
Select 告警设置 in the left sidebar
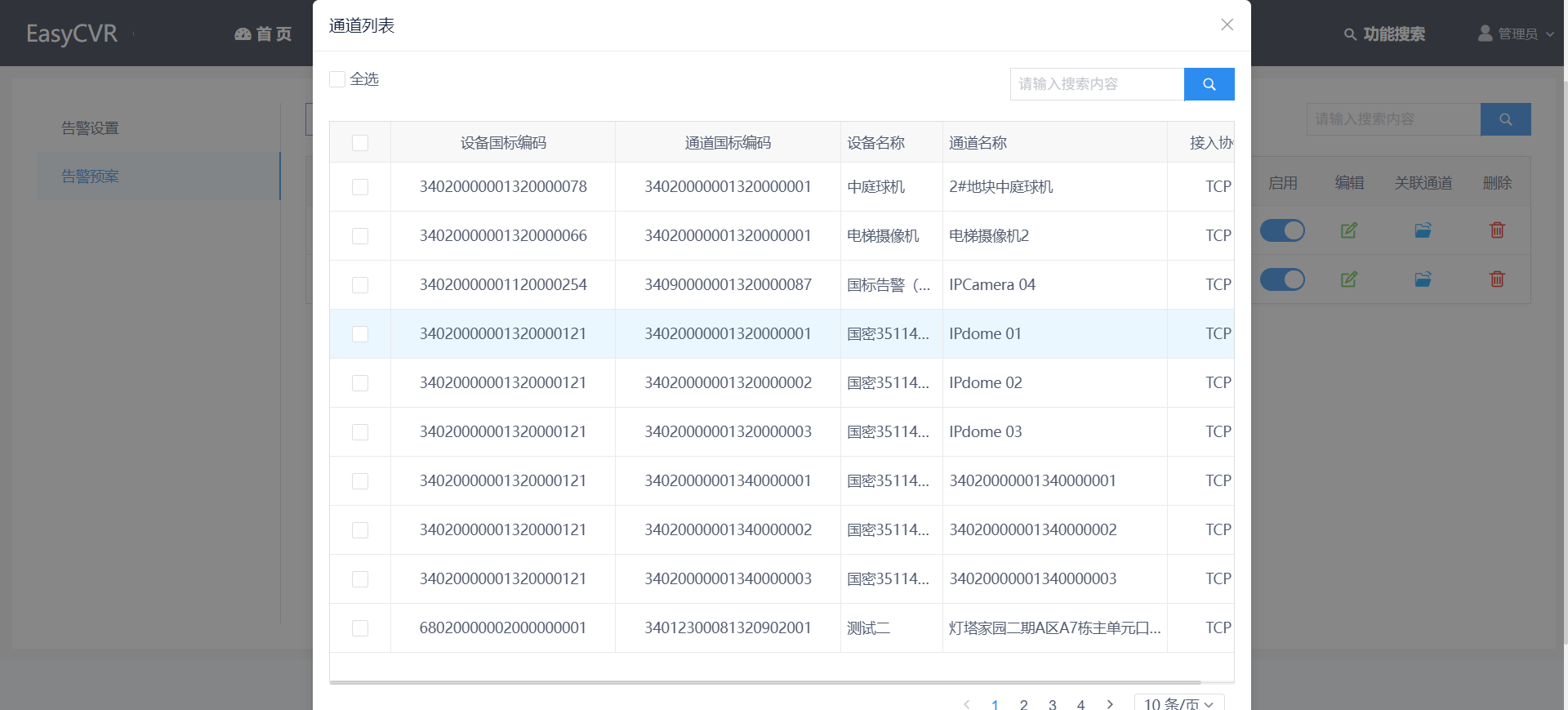[91, 128]
